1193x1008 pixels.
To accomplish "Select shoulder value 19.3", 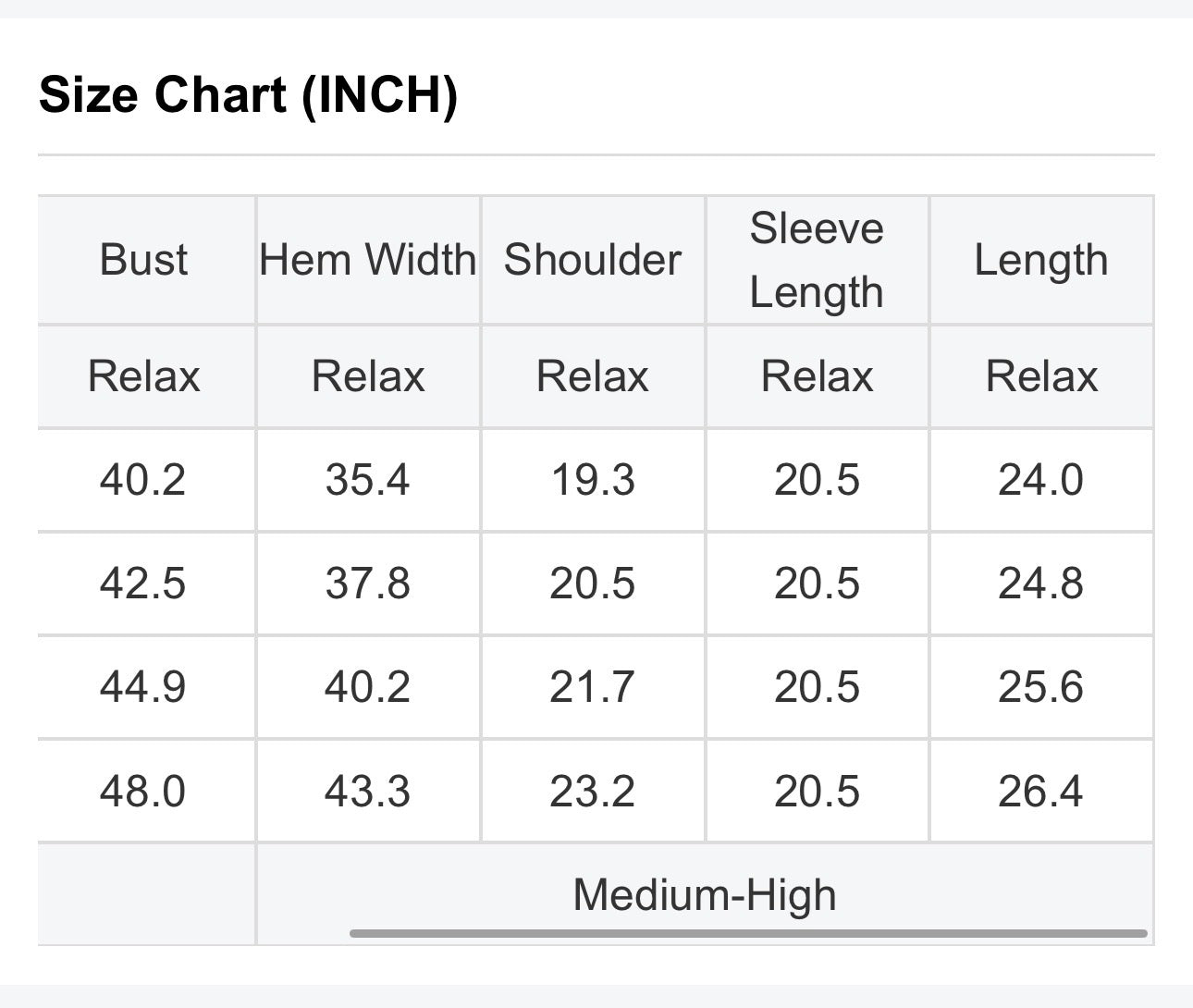I will 593,480.
